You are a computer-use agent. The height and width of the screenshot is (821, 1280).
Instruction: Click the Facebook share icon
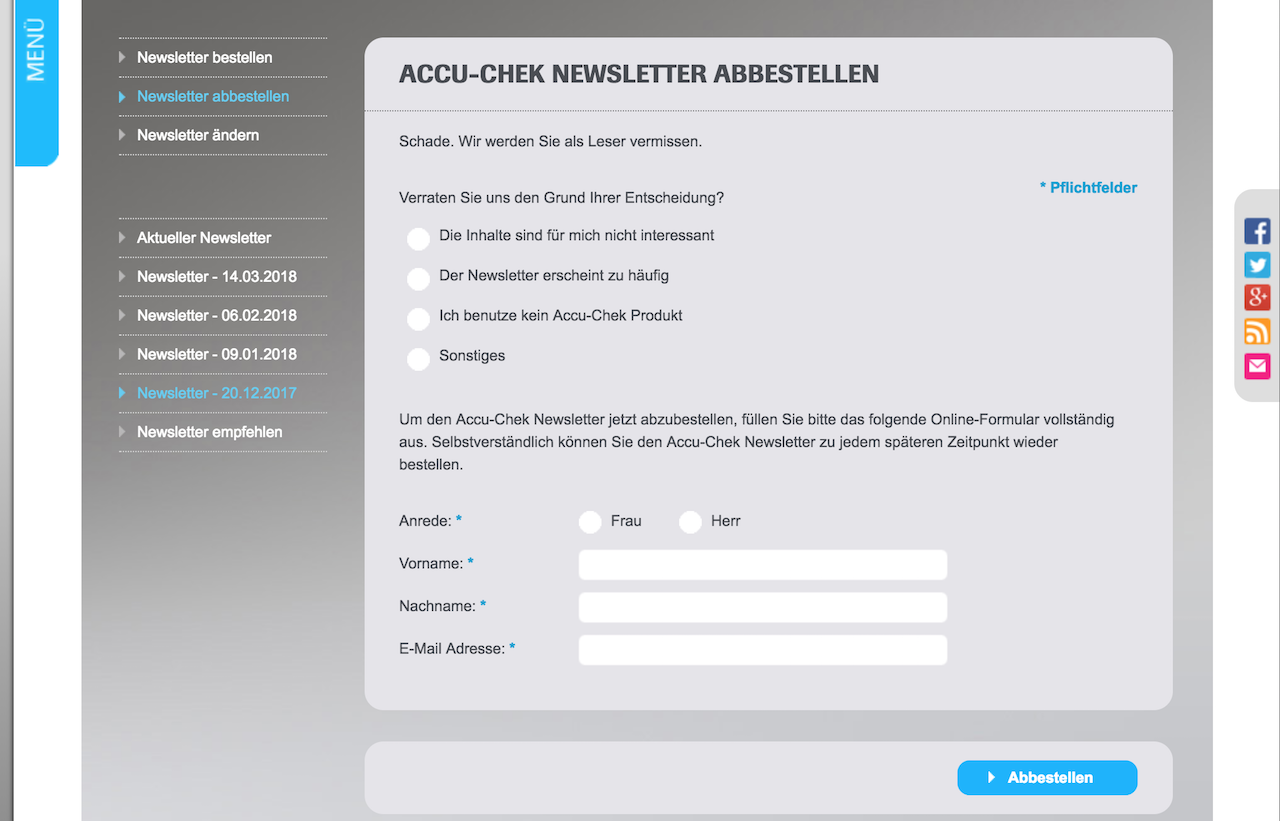[1257, 231]
